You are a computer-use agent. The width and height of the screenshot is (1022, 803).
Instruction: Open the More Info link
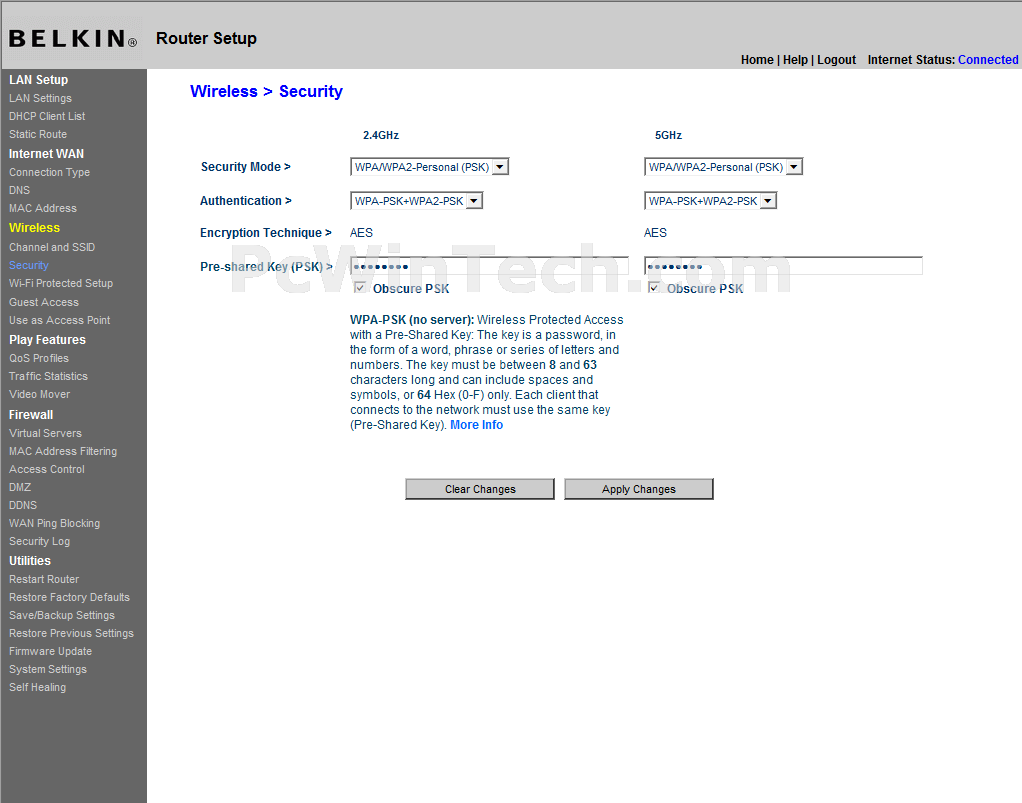click(x=476, y=425)
